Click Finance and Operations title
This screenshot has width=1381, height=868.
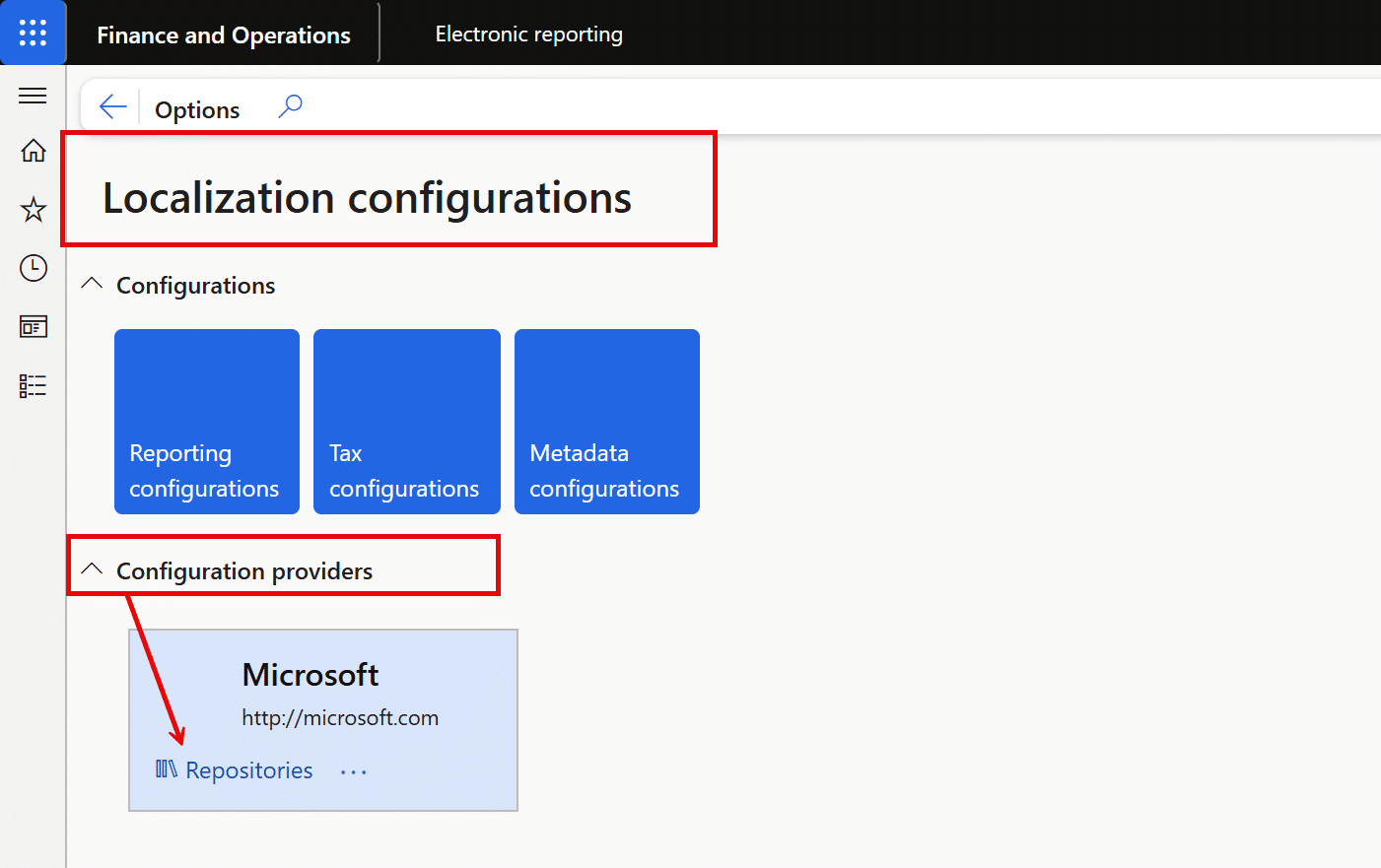tap(224, 34)
